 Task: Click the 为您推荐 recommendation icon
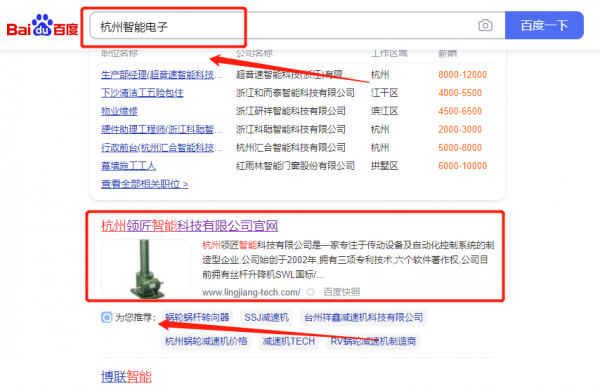(x=107, y=317)
